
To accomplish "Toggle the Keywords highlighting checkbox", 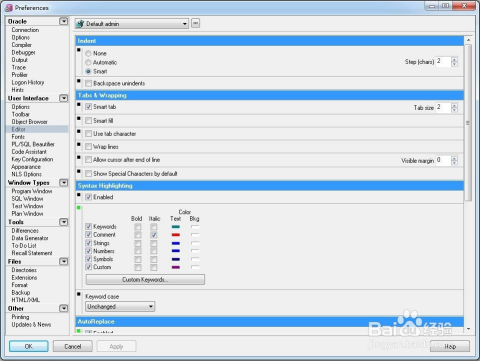I will click(88, 227).
